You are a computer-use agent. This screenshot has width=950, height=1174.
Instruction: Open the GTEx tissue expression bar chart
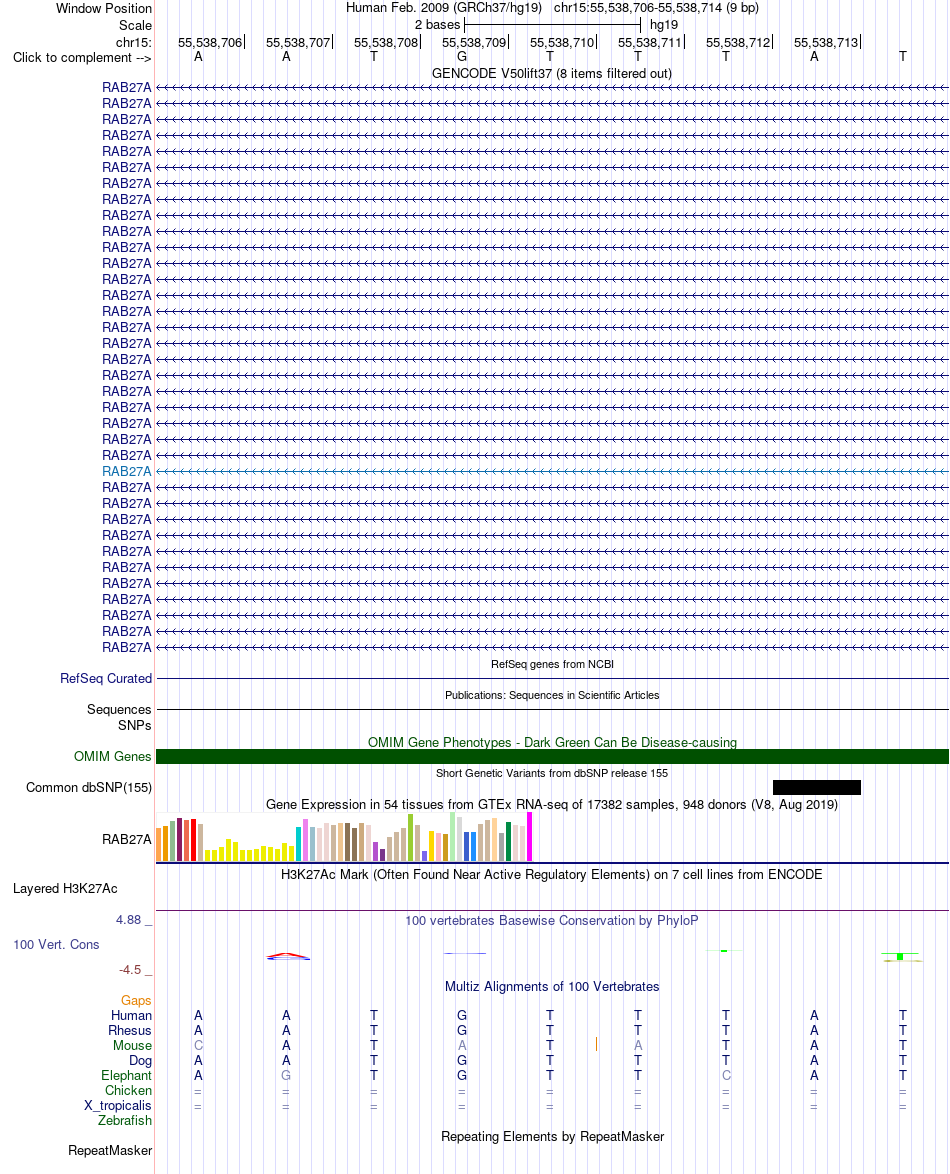(344, 837)
